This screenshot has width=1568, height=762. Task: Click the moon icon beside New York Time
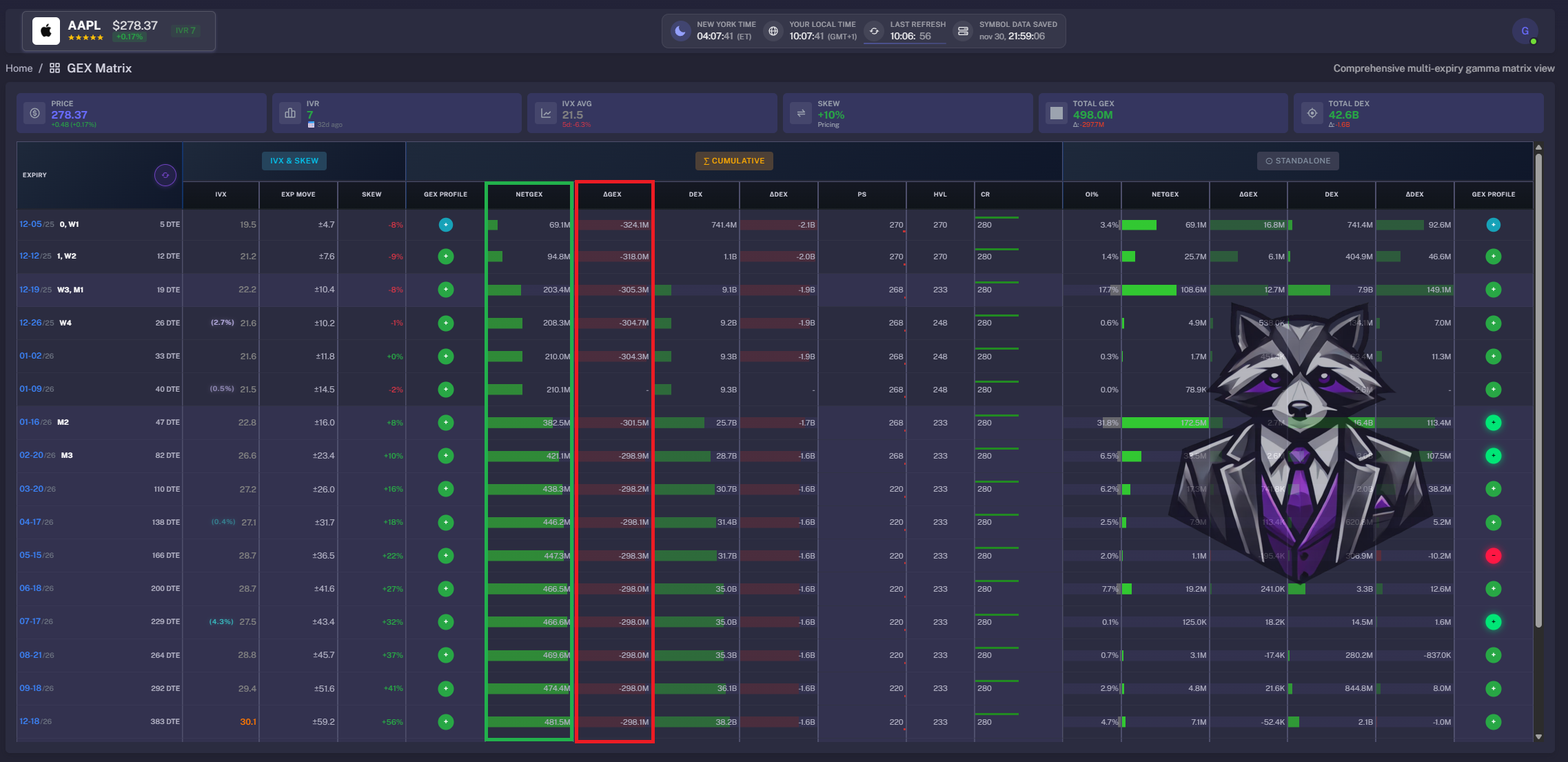680,31
